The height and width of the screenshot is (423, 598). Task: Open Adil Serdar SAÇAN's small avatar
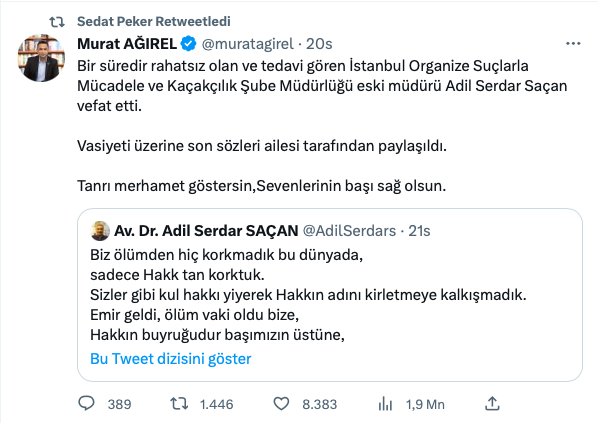[100, 231]
